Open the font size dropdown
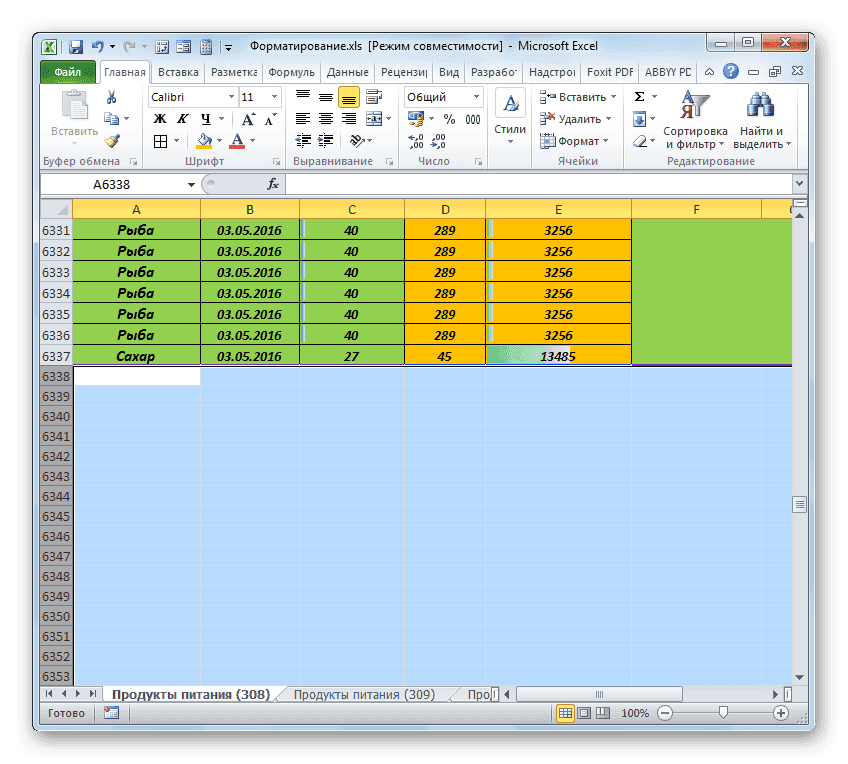 (x=275, y=97)
